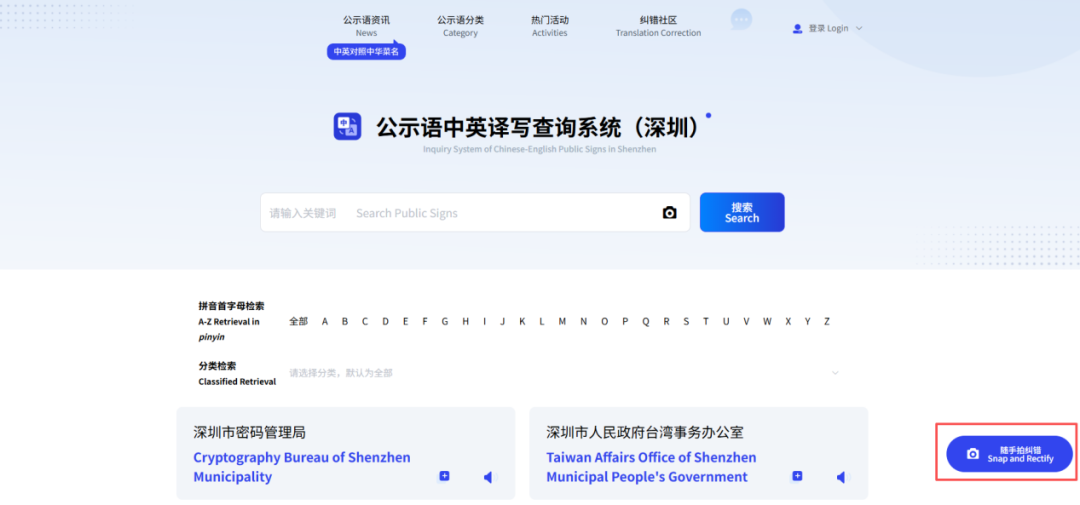The height and width of the screenshot is (505, 1080).
Task: Click the plus icon on the Cryptography Bureau card
Action: [x=444, y=476]
